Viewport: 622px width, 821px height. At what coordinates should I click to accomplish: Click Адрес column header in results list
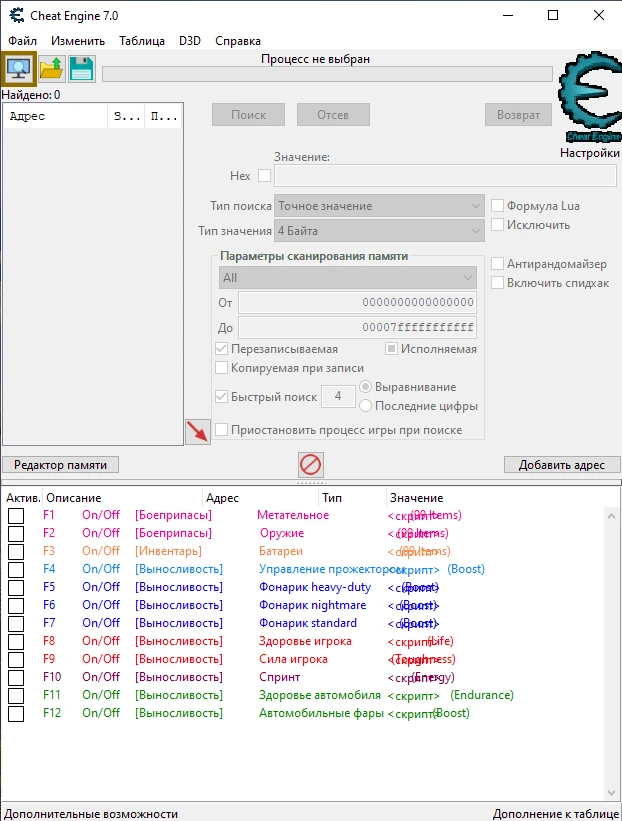point(55,116)
